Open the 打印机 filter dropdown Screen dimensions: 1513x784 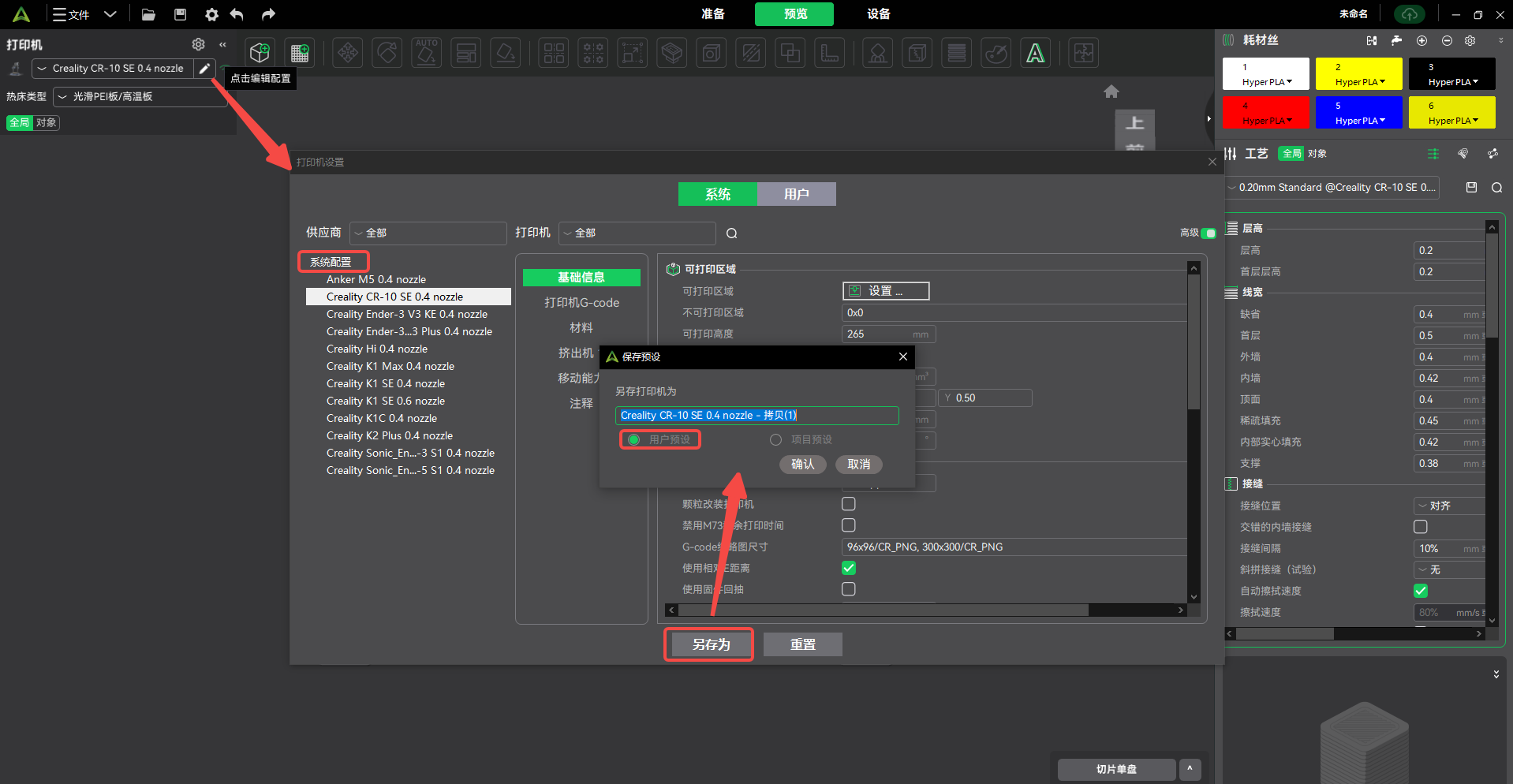(x=637, y=233)
